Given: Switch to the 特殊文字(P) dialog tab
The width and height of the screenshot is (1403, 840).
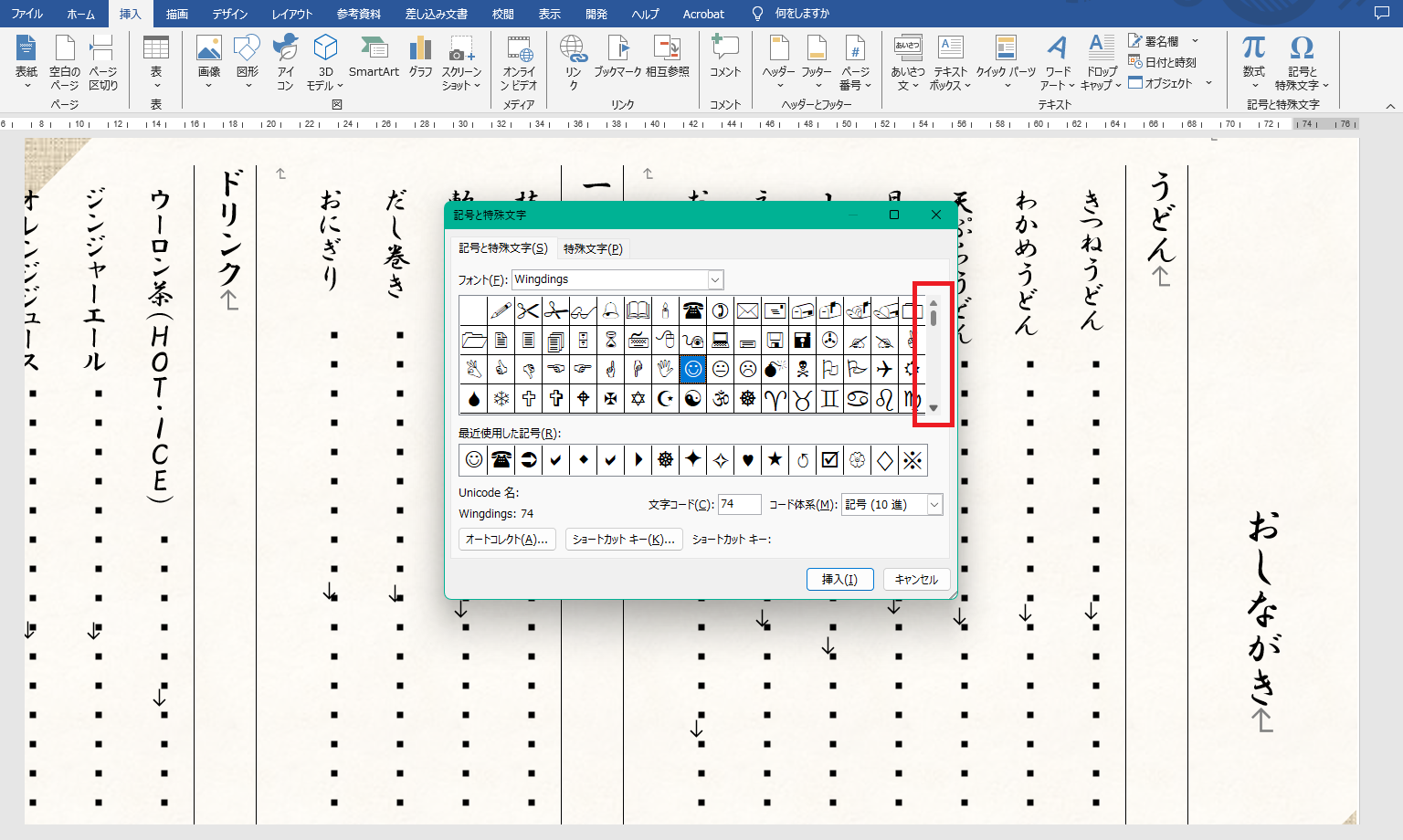Looking at the screenshot, I should click(x=593, y=248).
